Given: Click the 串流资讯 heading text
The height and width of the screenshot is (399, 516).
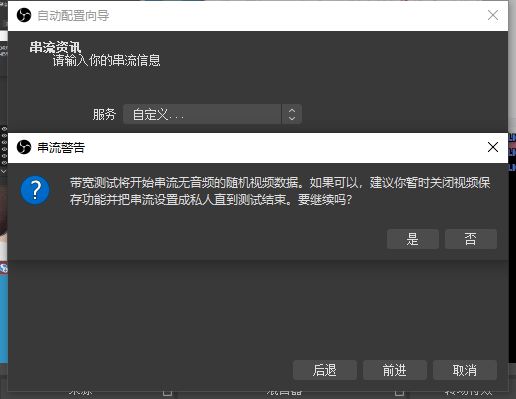Looking at the screenshot, I should (x=55, y=47).
